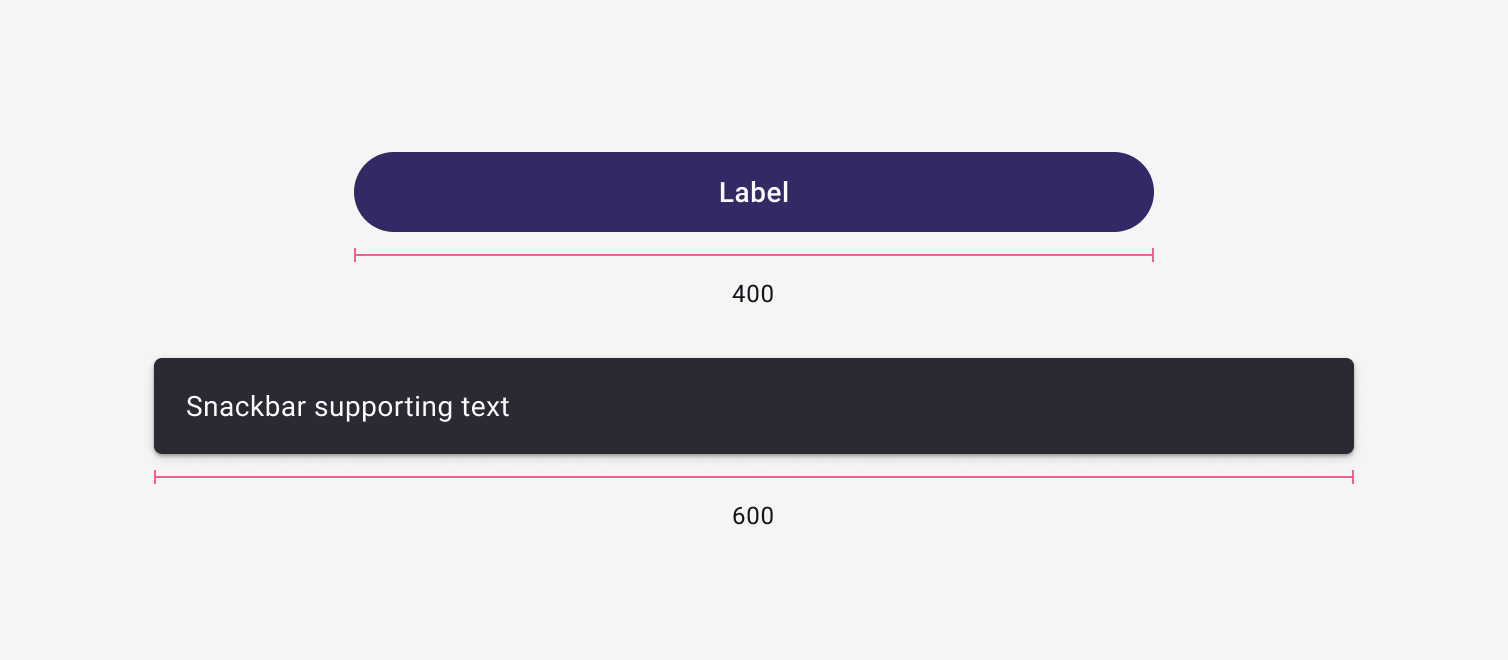Select the measurement line under the snackbar
Viewport: 1508px width, 660px height.
753,478
